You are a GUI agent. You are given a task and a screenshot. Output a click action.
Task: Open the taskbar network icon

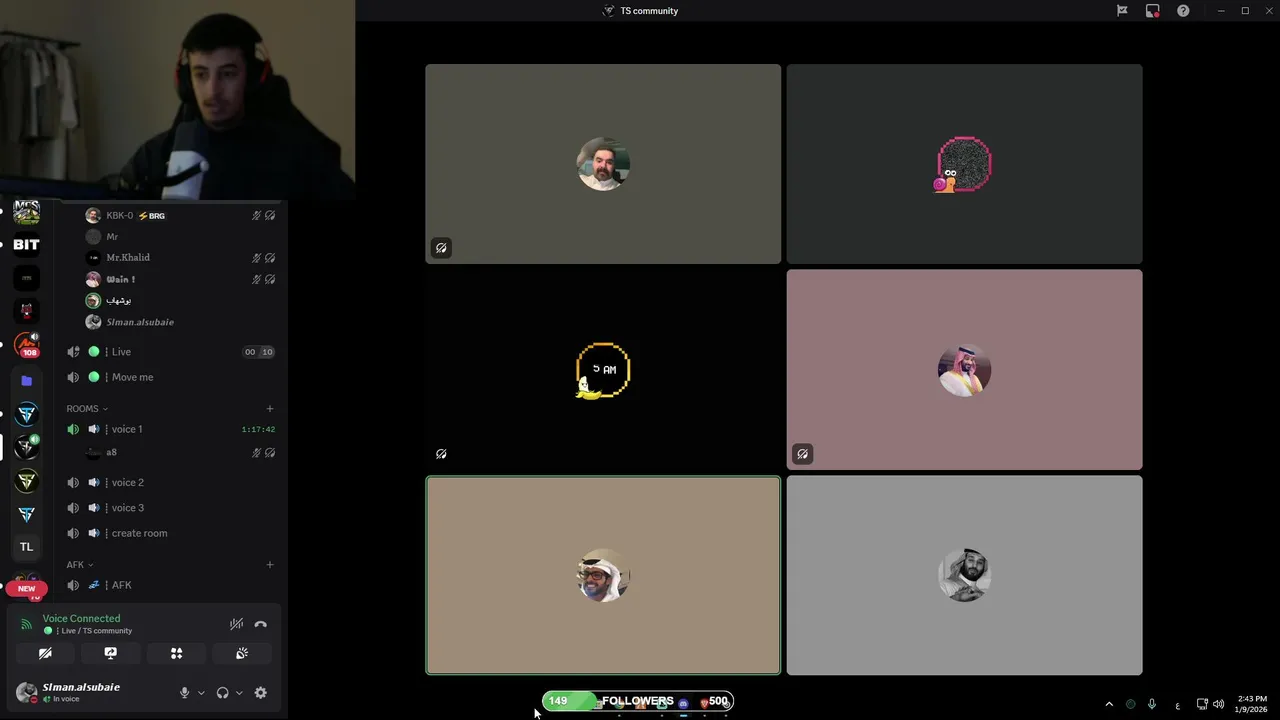tap(1202, 704)
